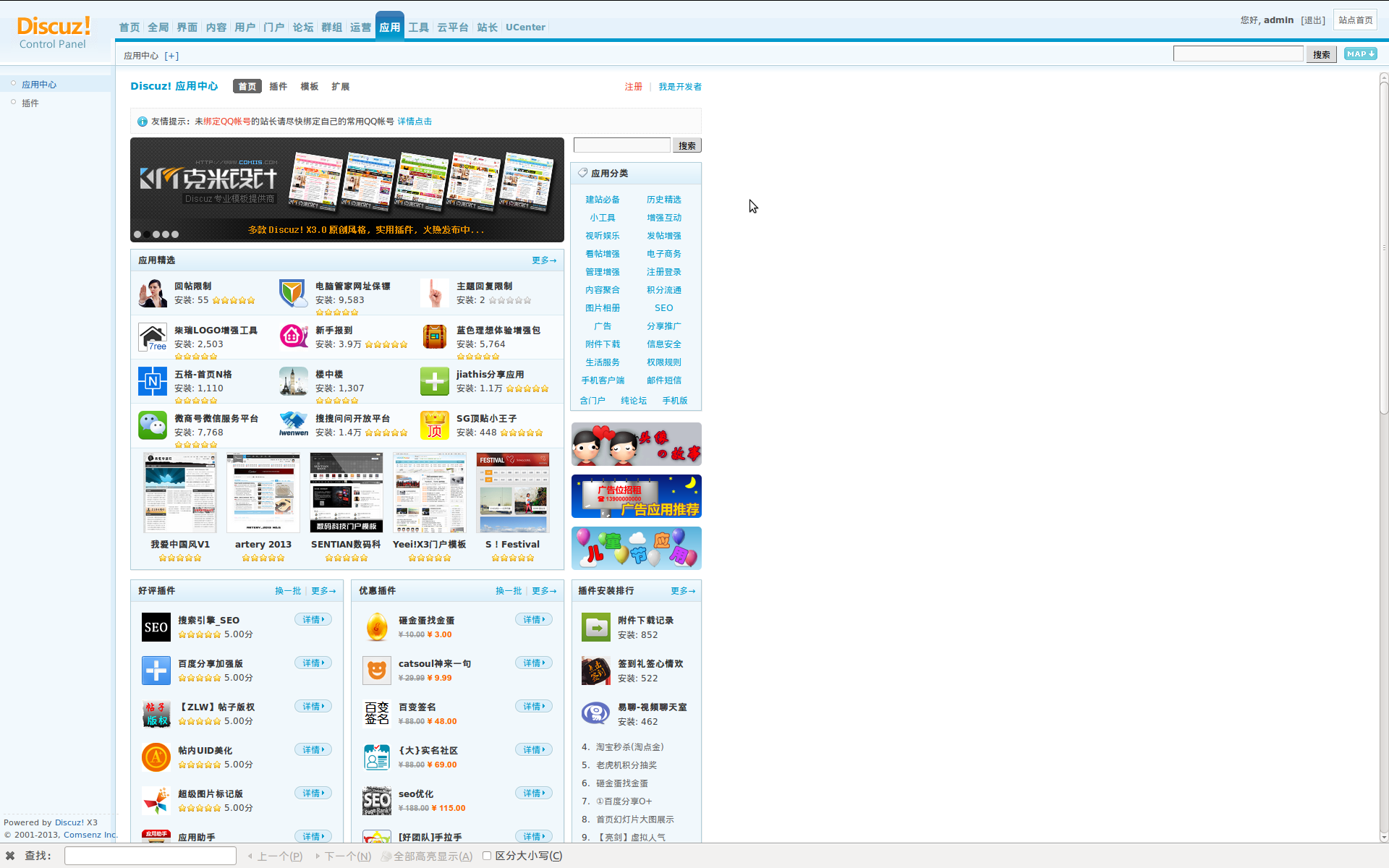
Task: Select the last banner carousel dot
Action: tap(175, 234)
